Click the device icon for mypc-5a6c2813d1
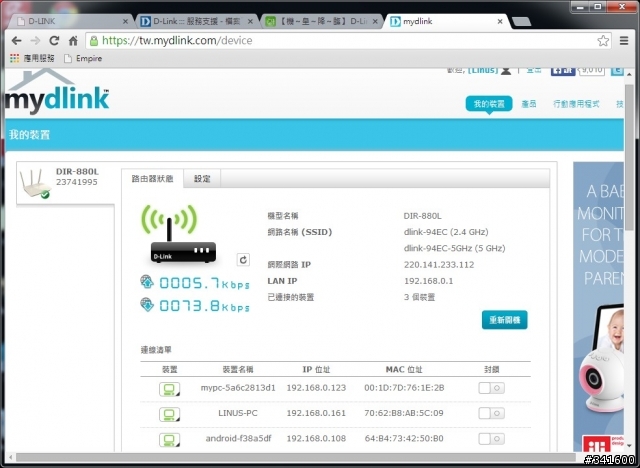The height and width of the screenshot is (468, 640). point(169,389)
